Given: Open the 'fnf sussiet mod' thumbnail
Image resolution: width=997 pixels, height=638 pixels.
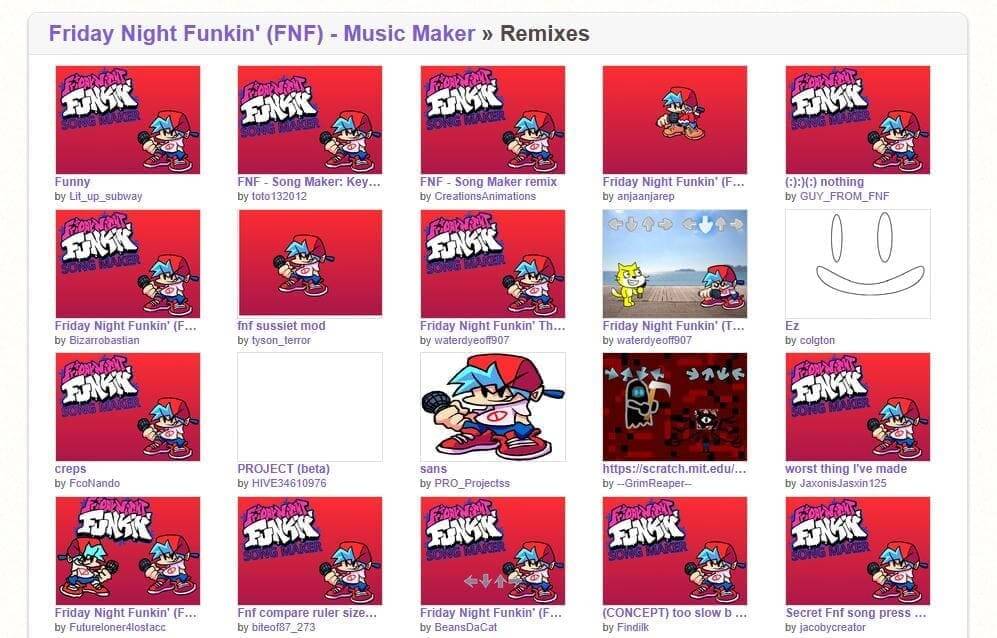Looking at the screenshot, I should 310,263.
